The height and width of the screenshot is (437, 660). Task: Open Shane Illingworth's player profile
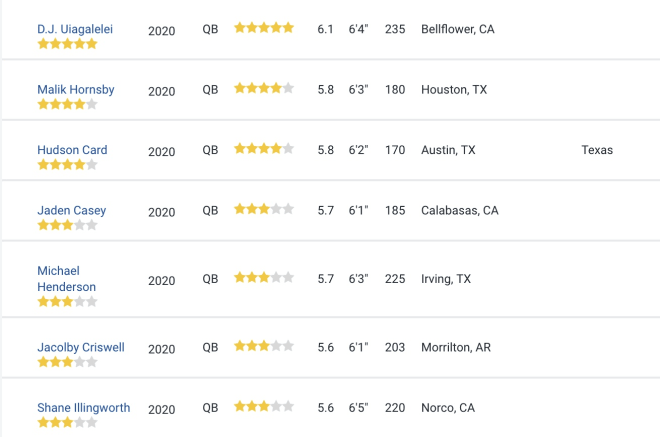click(x=84, y=408)
